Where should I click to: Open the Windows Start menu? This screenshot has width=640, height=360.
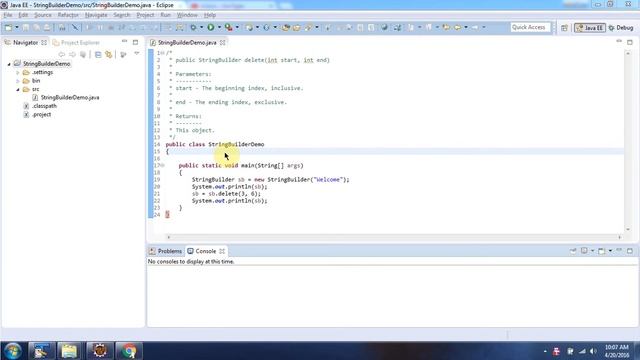[x=12, y=351]
